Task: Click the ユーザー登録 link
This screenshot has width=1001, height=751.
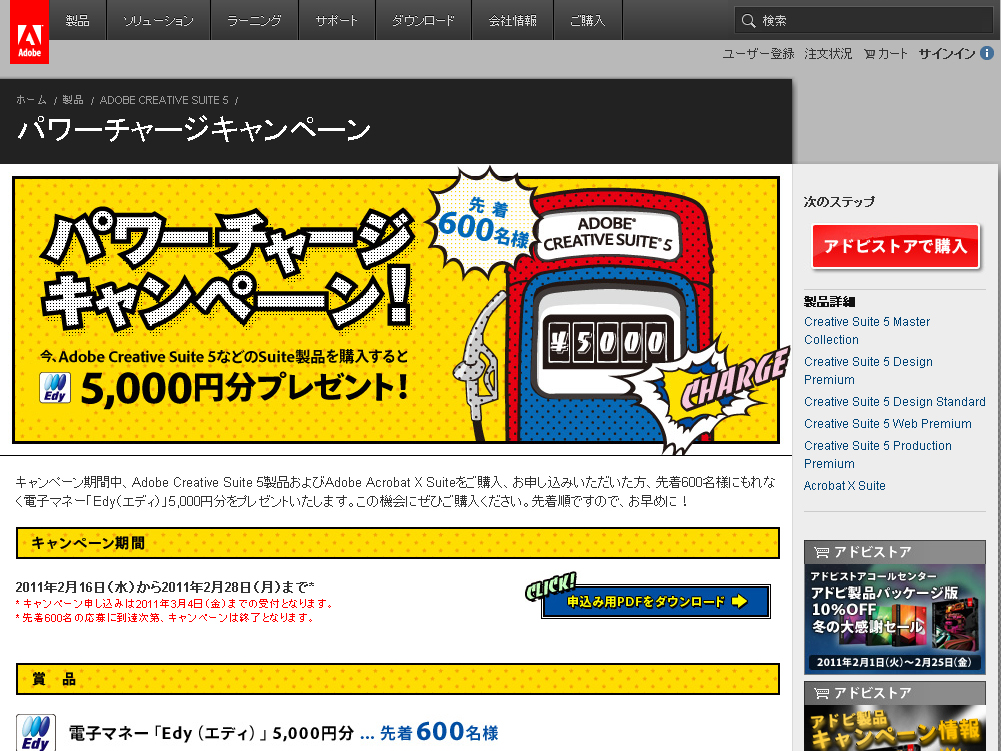Action: tap(758, 54)
